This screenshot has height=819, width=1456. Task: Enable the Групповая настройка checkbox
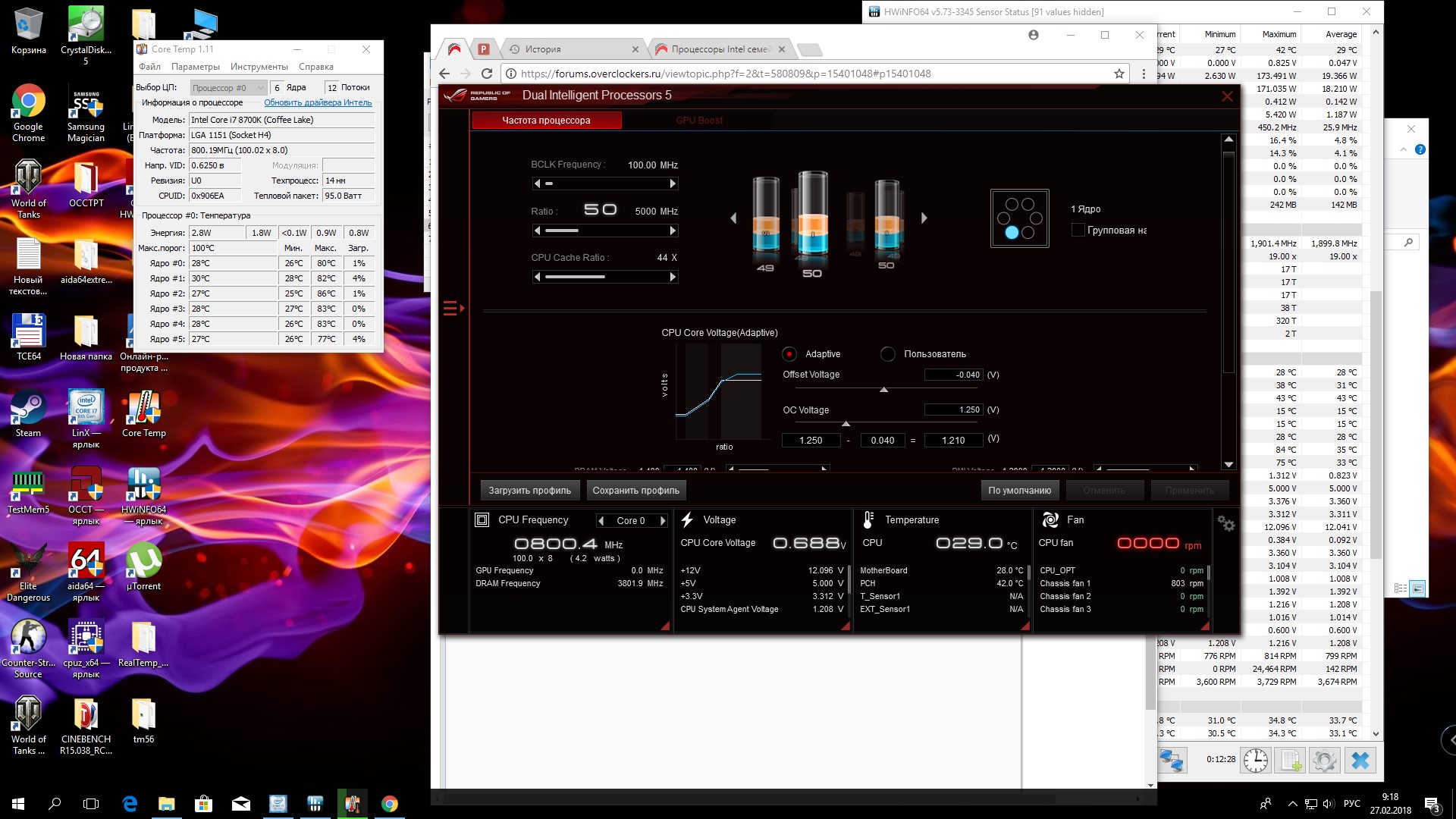pyautogui.click(x=1078, y=230)
